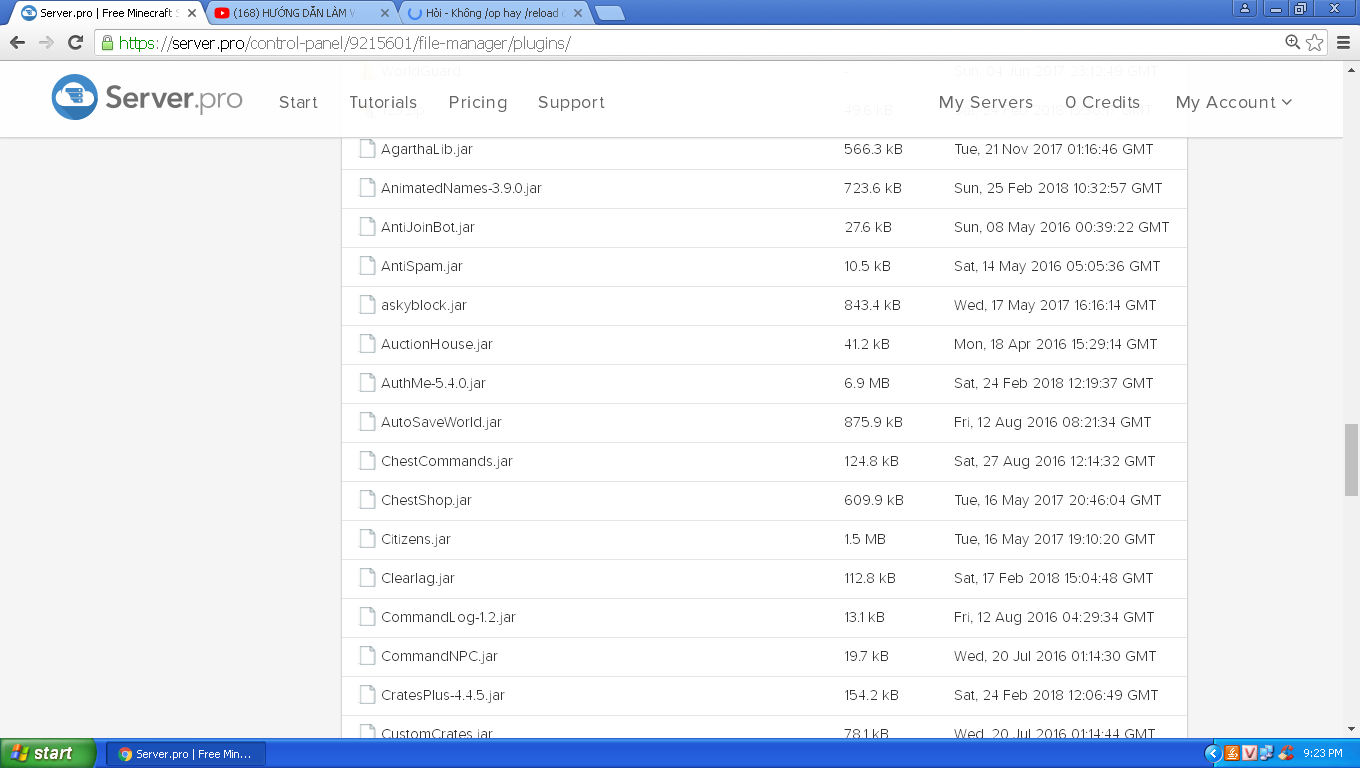Viewport: 1360px width, 768px height.
Task: Click the 9:23 PM taskbar clock
Action: [x=1323, y=753]
